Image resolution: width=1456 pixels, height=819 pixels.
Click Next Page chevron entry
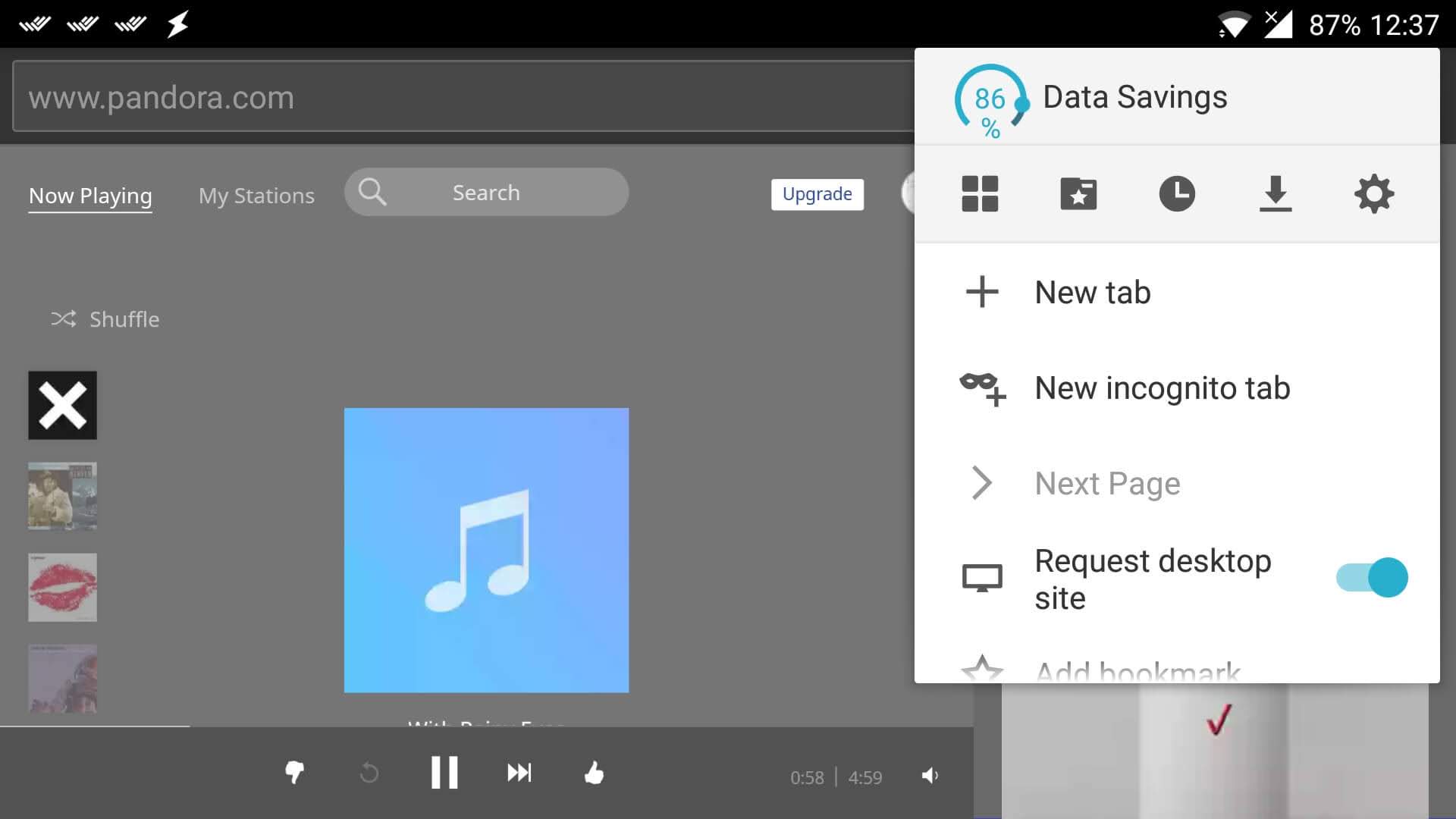click(1106, 484)
